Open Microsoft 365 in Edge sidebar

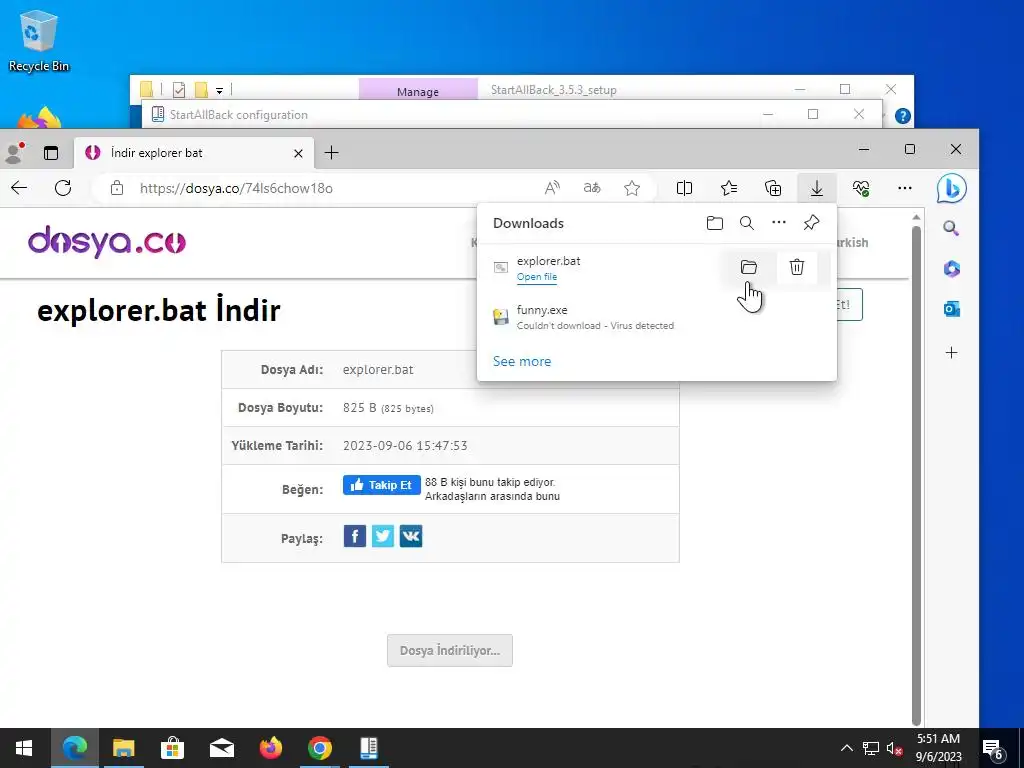[951, 269]
